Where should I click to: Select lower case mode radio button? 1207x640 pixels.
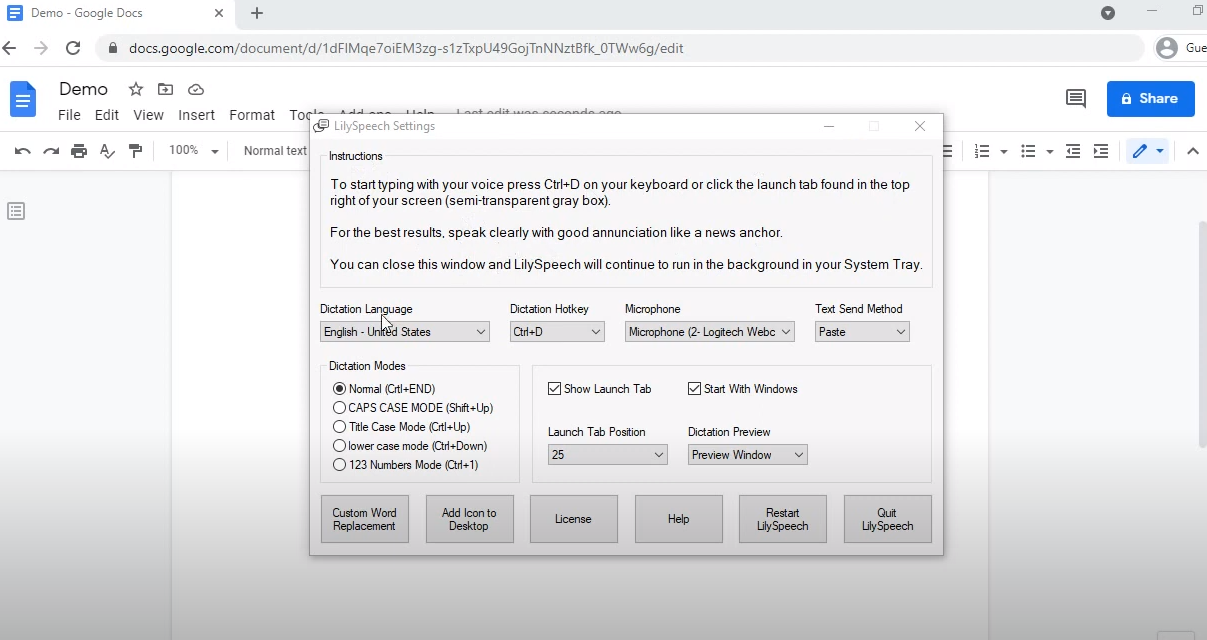coord(340,446)
